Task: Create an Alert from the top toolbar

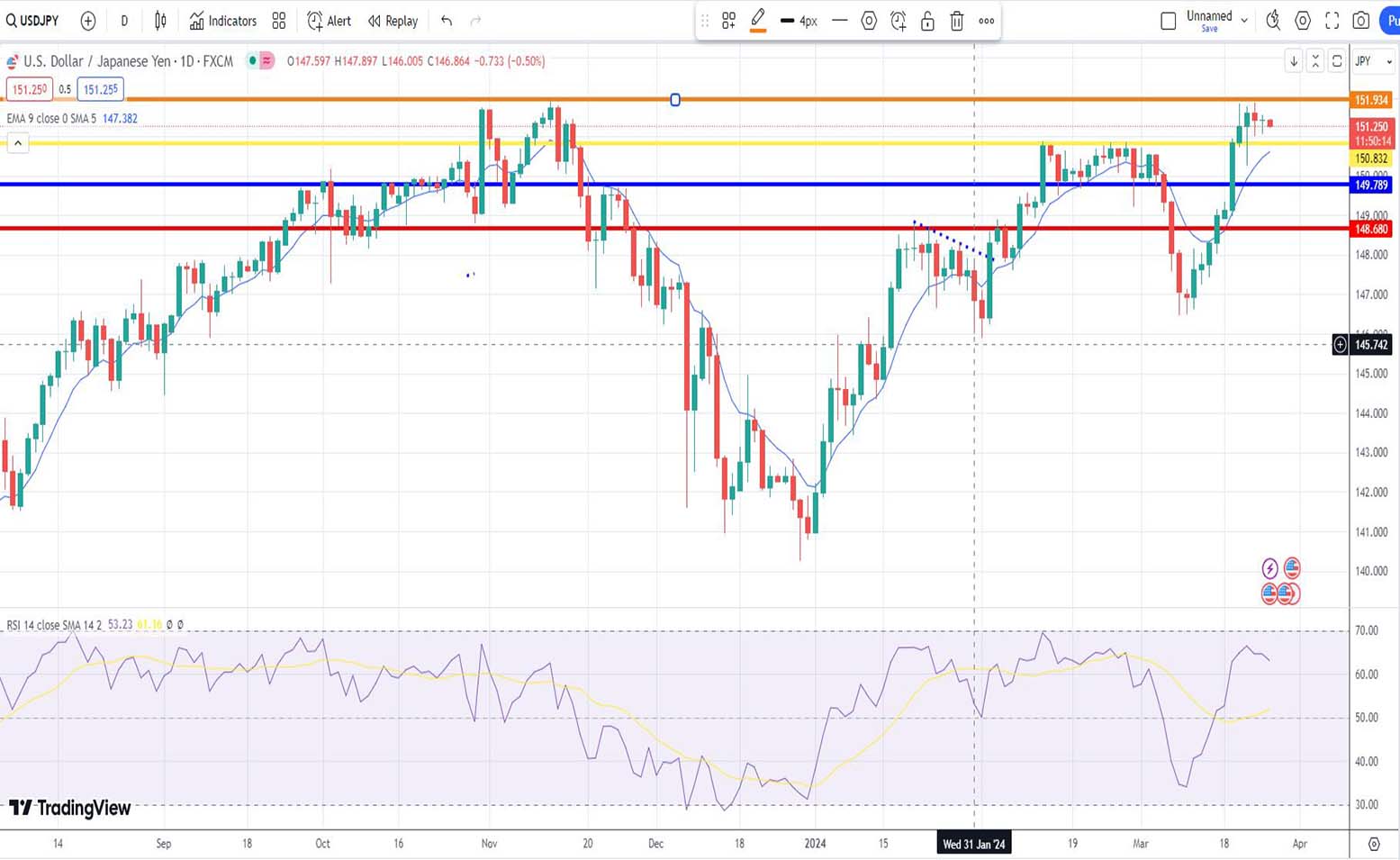Action: [x=330, y=21]
